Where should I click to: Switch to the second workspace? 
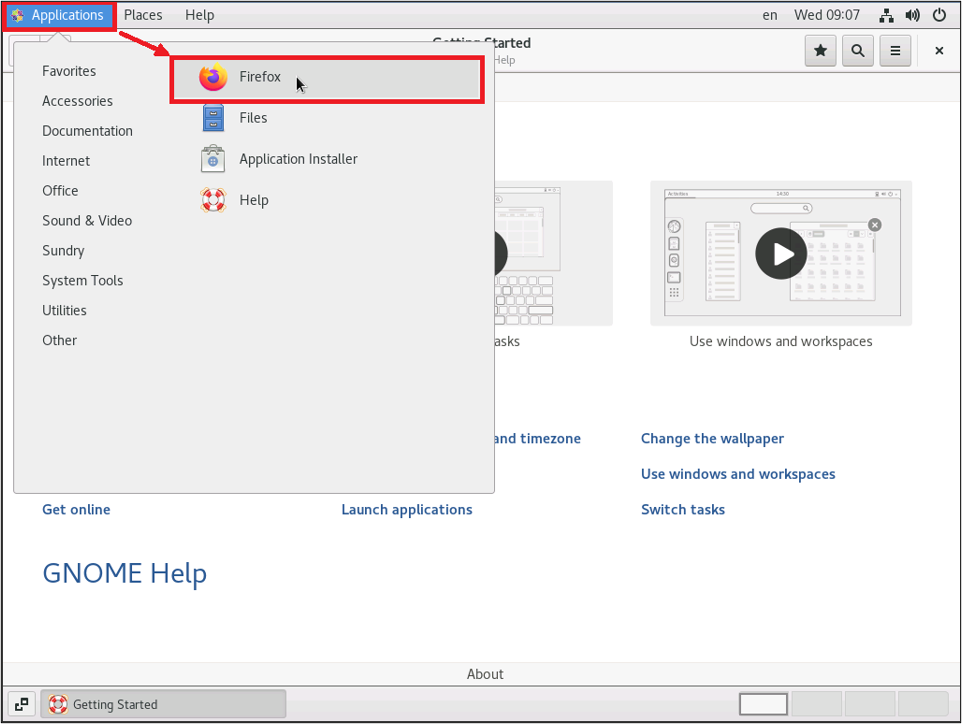(x=816, y=704)
